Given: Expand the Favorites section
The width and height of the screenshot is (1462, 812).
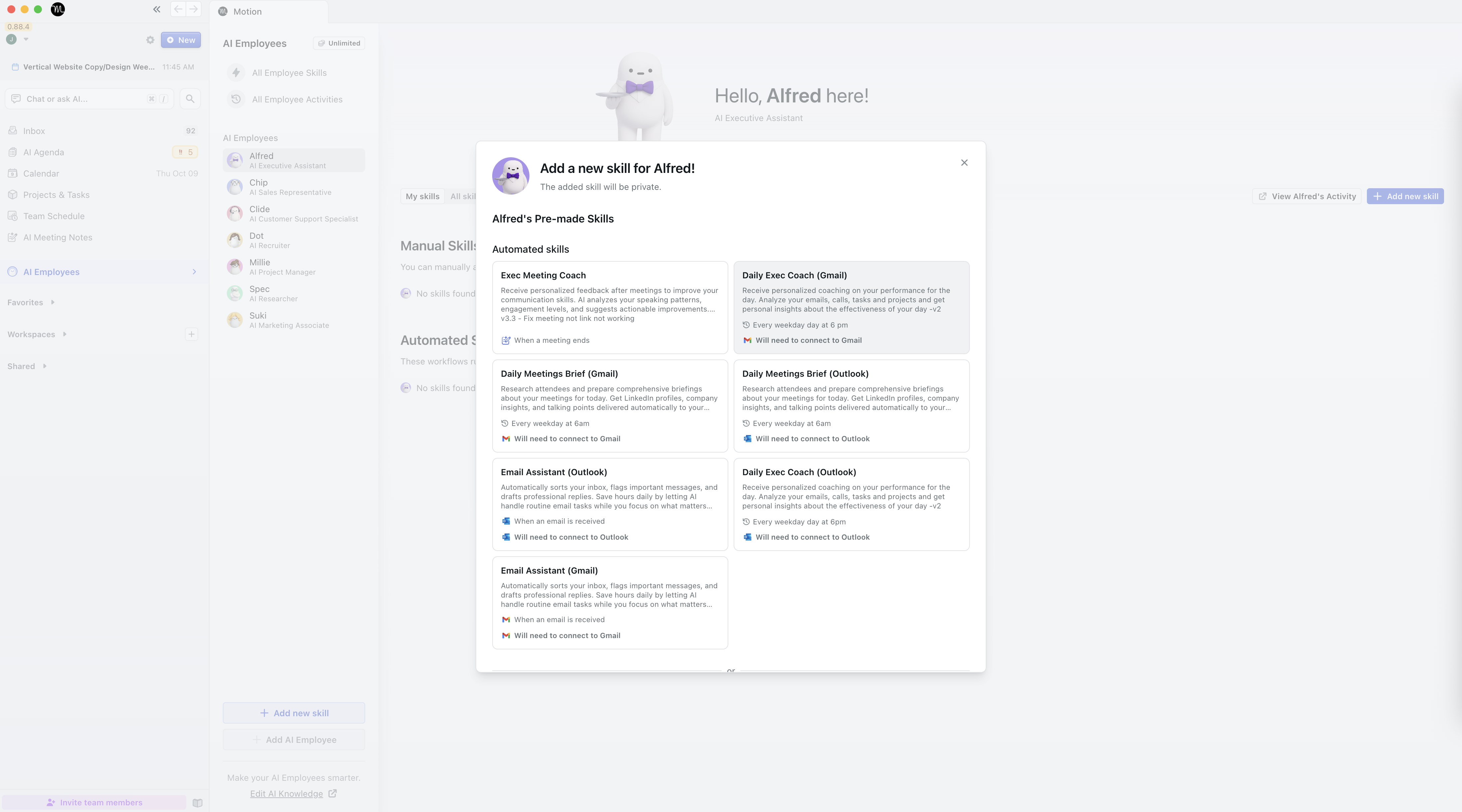Looking at the screenshot, I should click(x=53, y=303).
